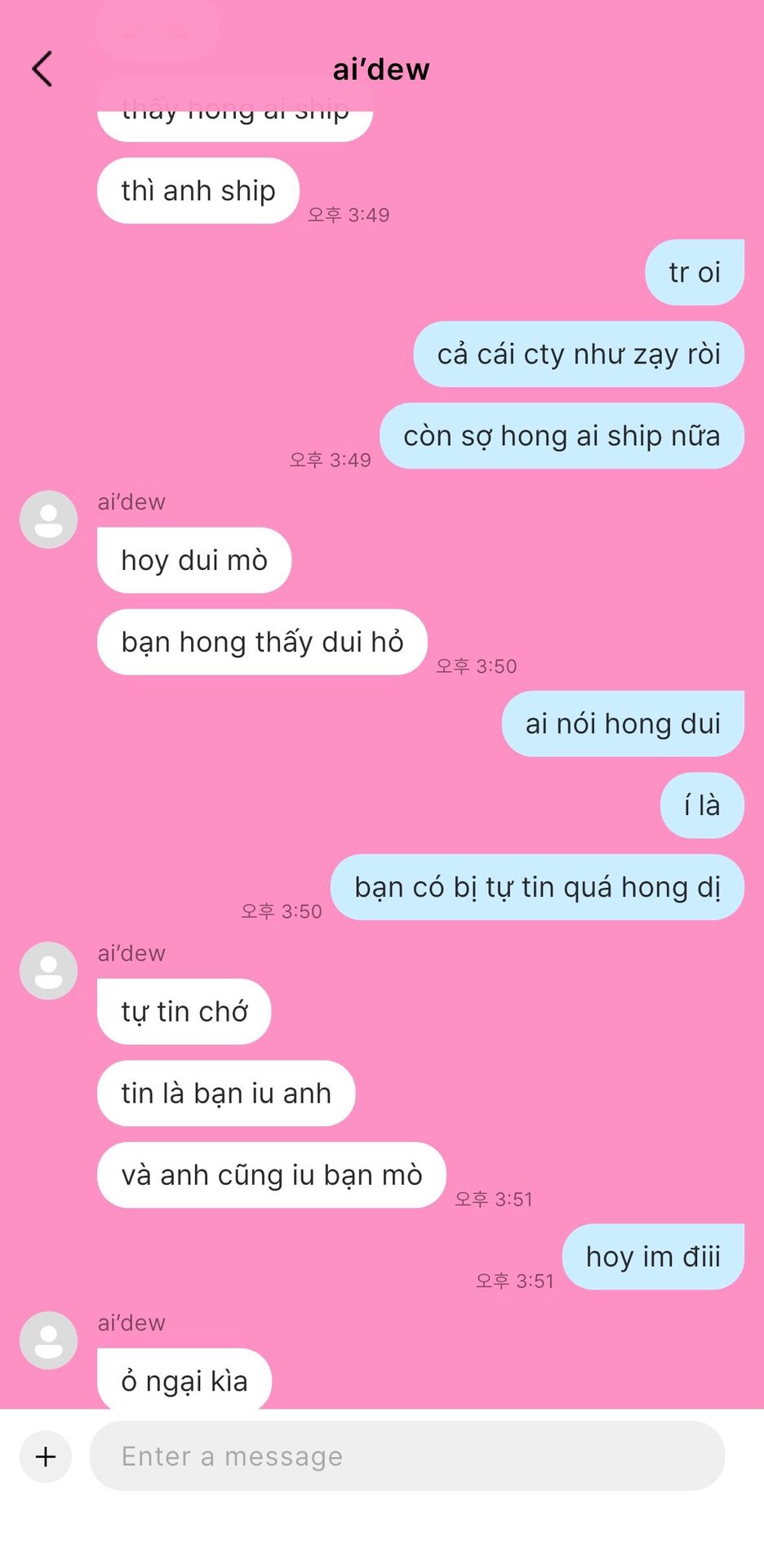Tap the "tin là bạn iu anh" bubble
The height and width of the screenshot is (1568, 764).
(x=226, y=1093)
